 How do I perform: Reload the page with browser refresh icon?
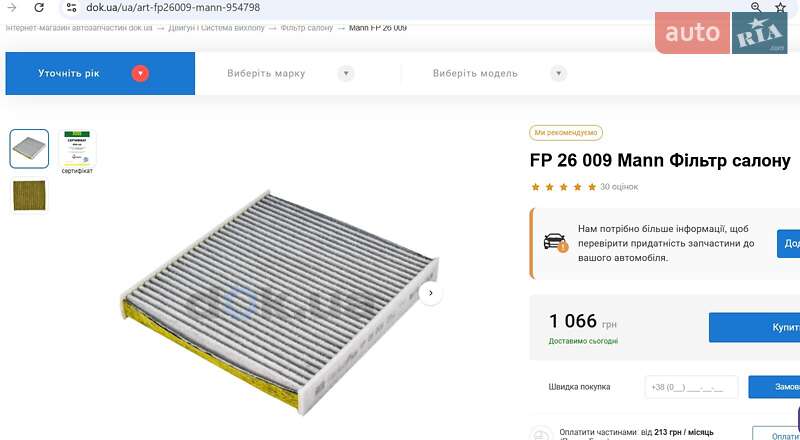(39, 8)
